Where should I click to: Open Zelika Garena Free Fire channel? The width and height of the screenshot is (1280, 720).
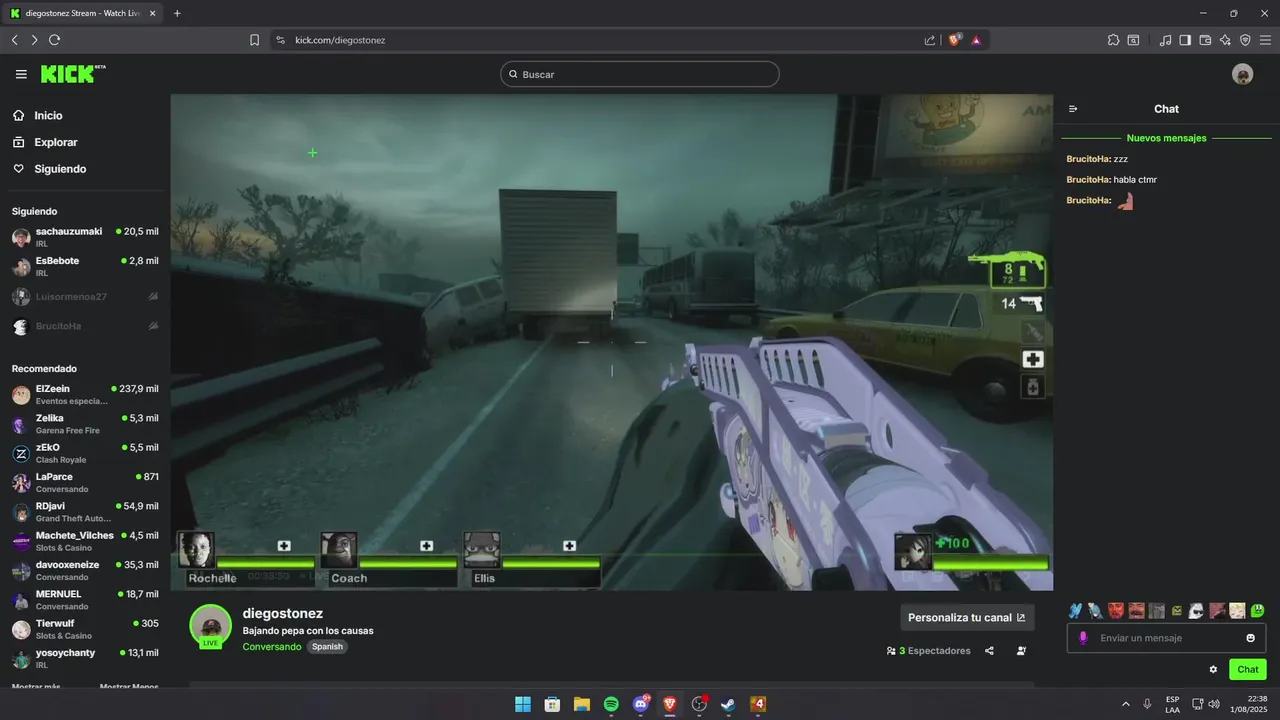click(85, 424)
